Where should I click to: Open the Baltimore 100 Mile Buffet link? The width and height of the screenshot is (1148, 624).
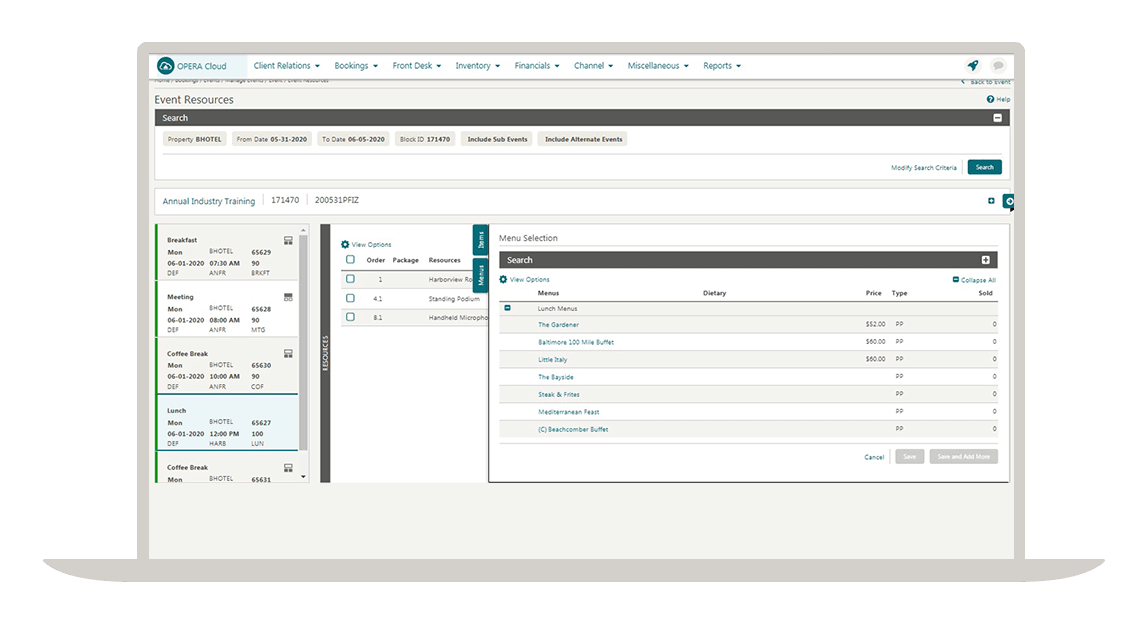(576, 342)
